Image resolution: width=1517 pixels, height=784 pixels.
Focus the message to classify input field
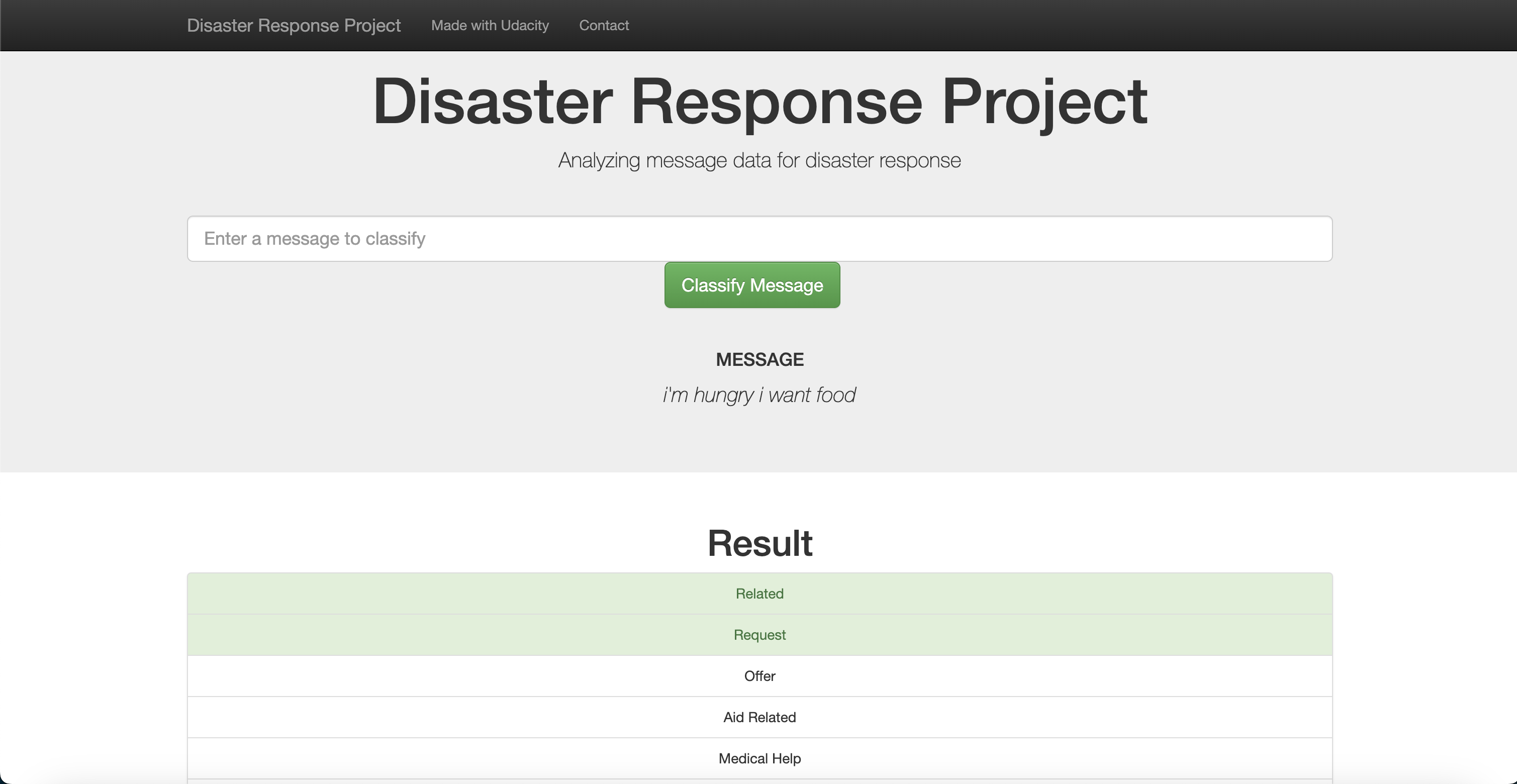(x=758, y=238)
